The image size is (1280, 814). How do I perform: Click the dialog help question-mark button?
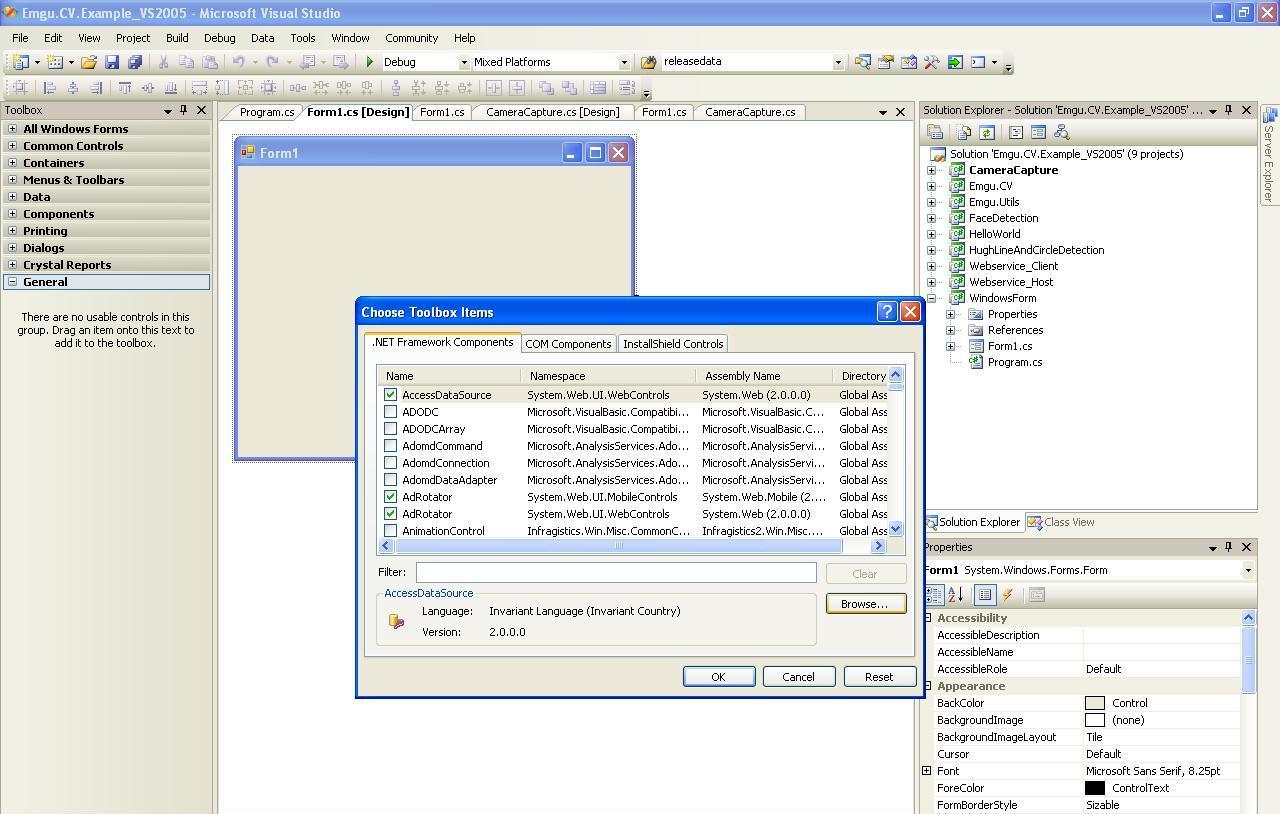[x=886, y=312]
